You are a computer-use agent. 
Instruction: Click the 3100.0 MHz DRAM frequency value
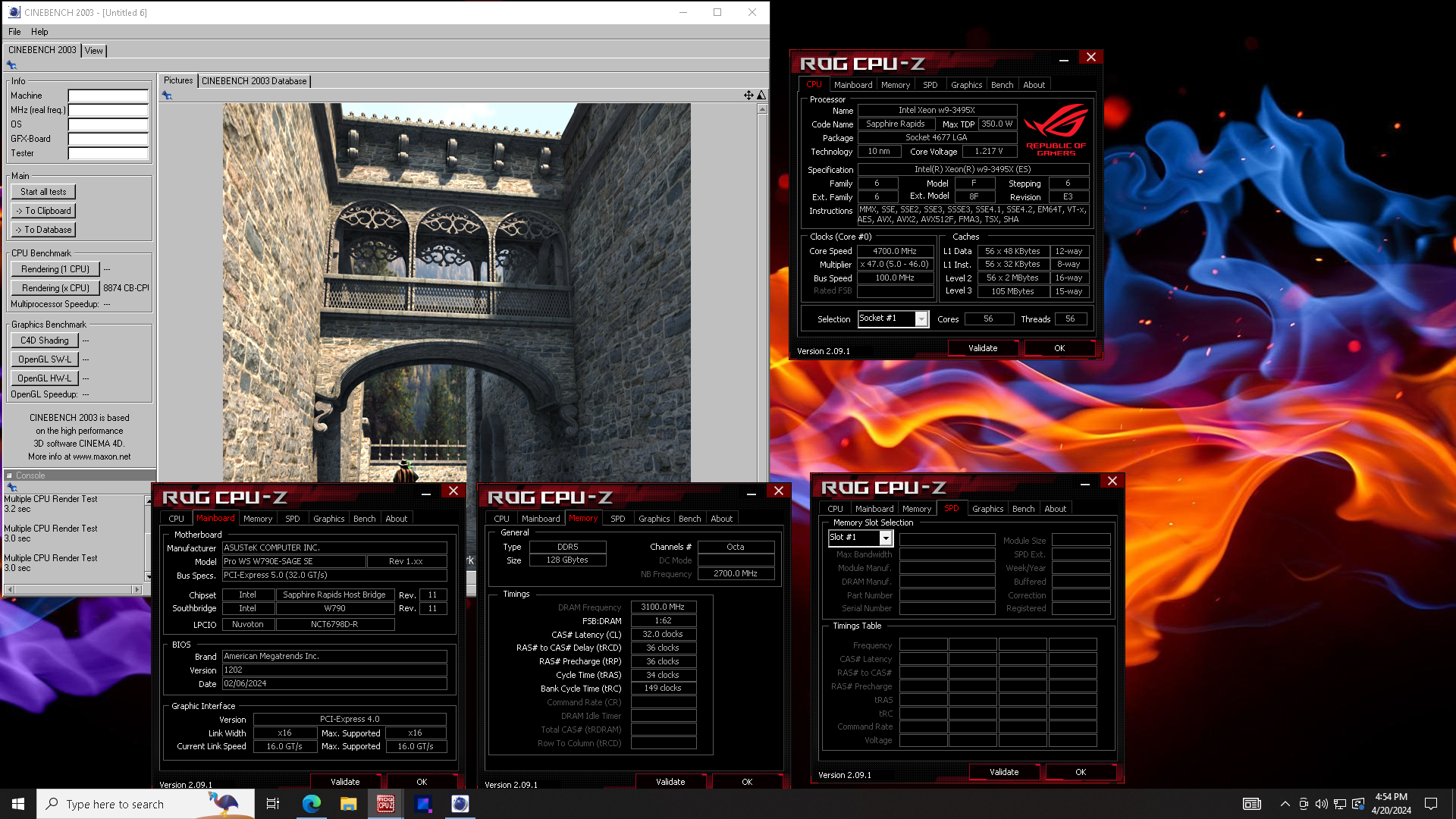pos(663,607)
